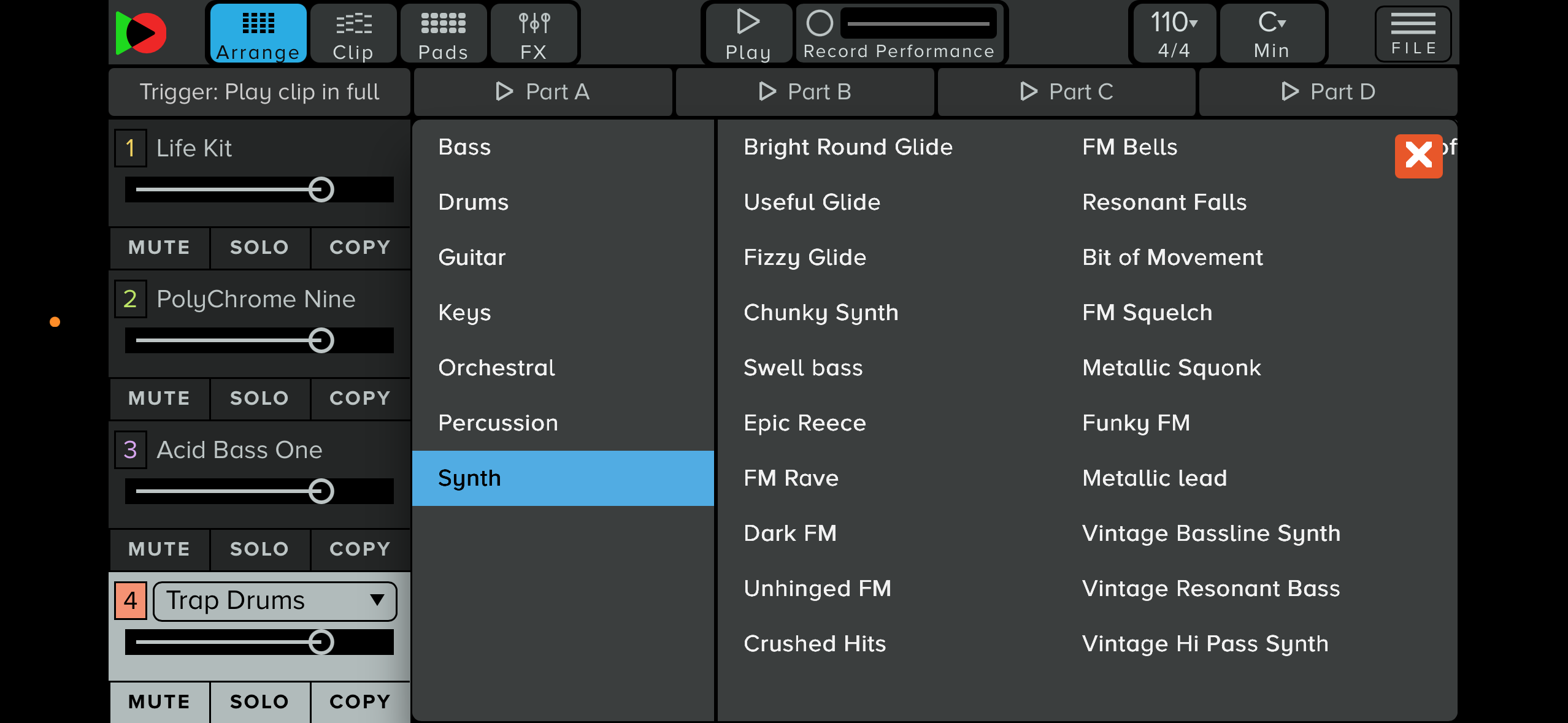This screenshot has width=1568, height=723.
Task: Select the Percussion category
Action: tap(563, 423)
